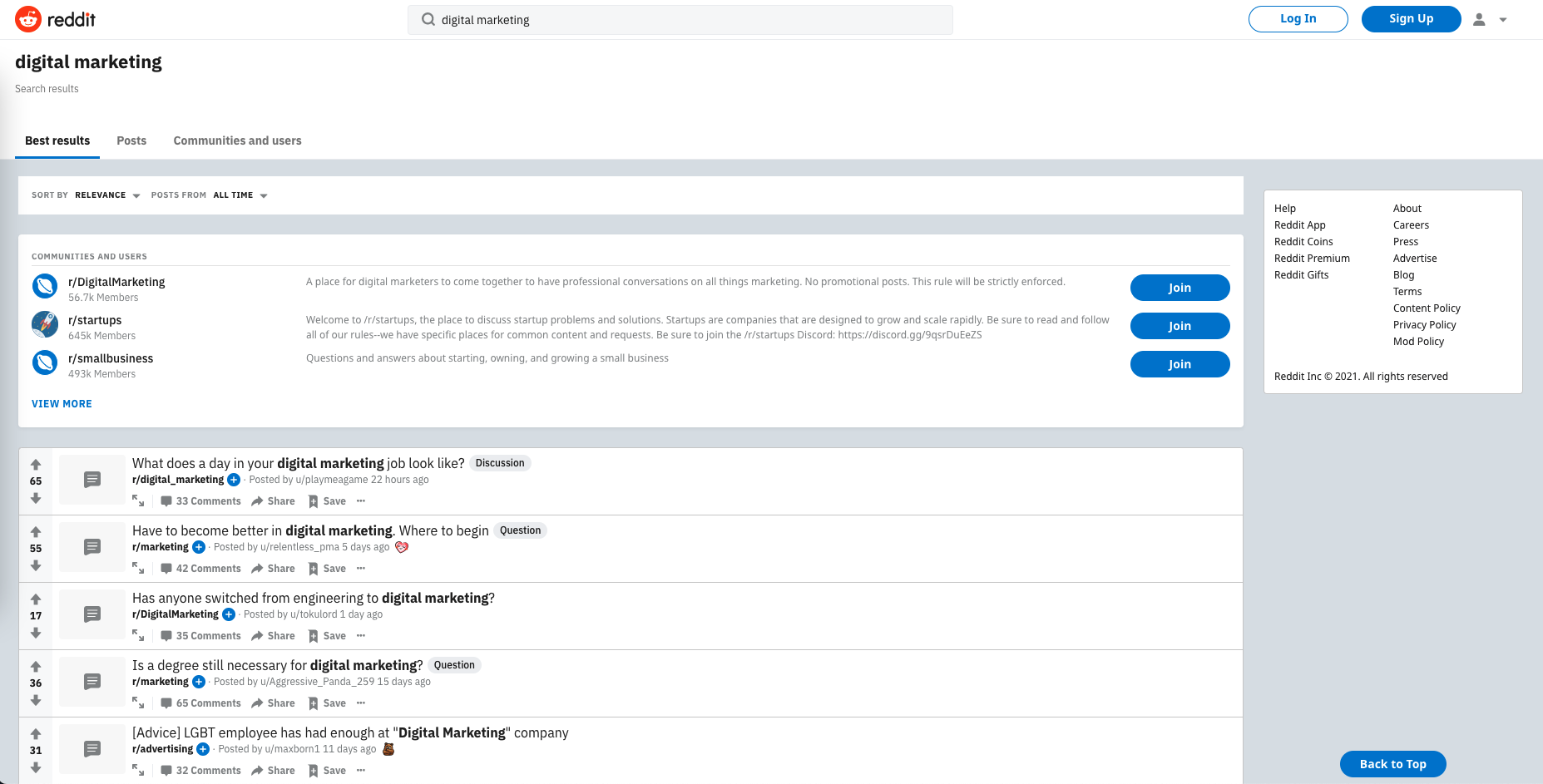Join r/marketing plus on degree post
1543x784 pixels.
(x=199, y=682)
